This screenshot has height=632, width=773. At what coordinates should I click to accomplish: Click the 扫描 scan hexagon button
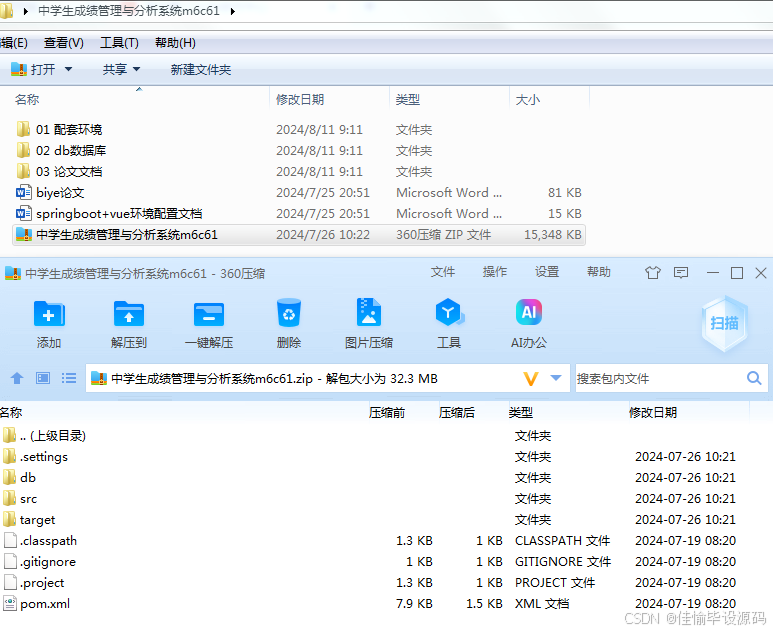(x=724, y=323)
